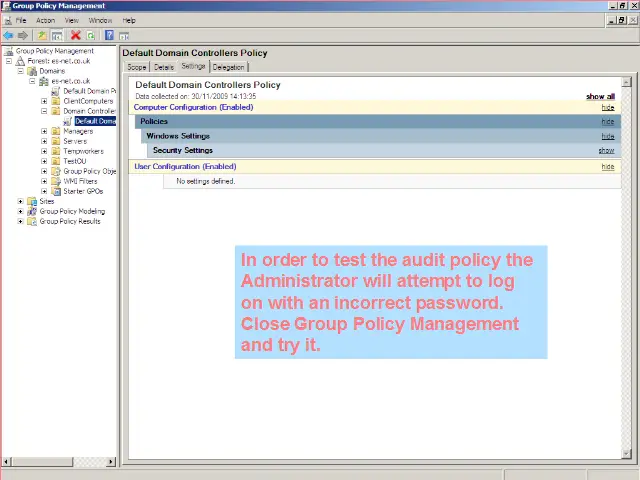Click the Forest triangle icon in the tree
This screenshot has height=480, width=640.
pos(20,61)
